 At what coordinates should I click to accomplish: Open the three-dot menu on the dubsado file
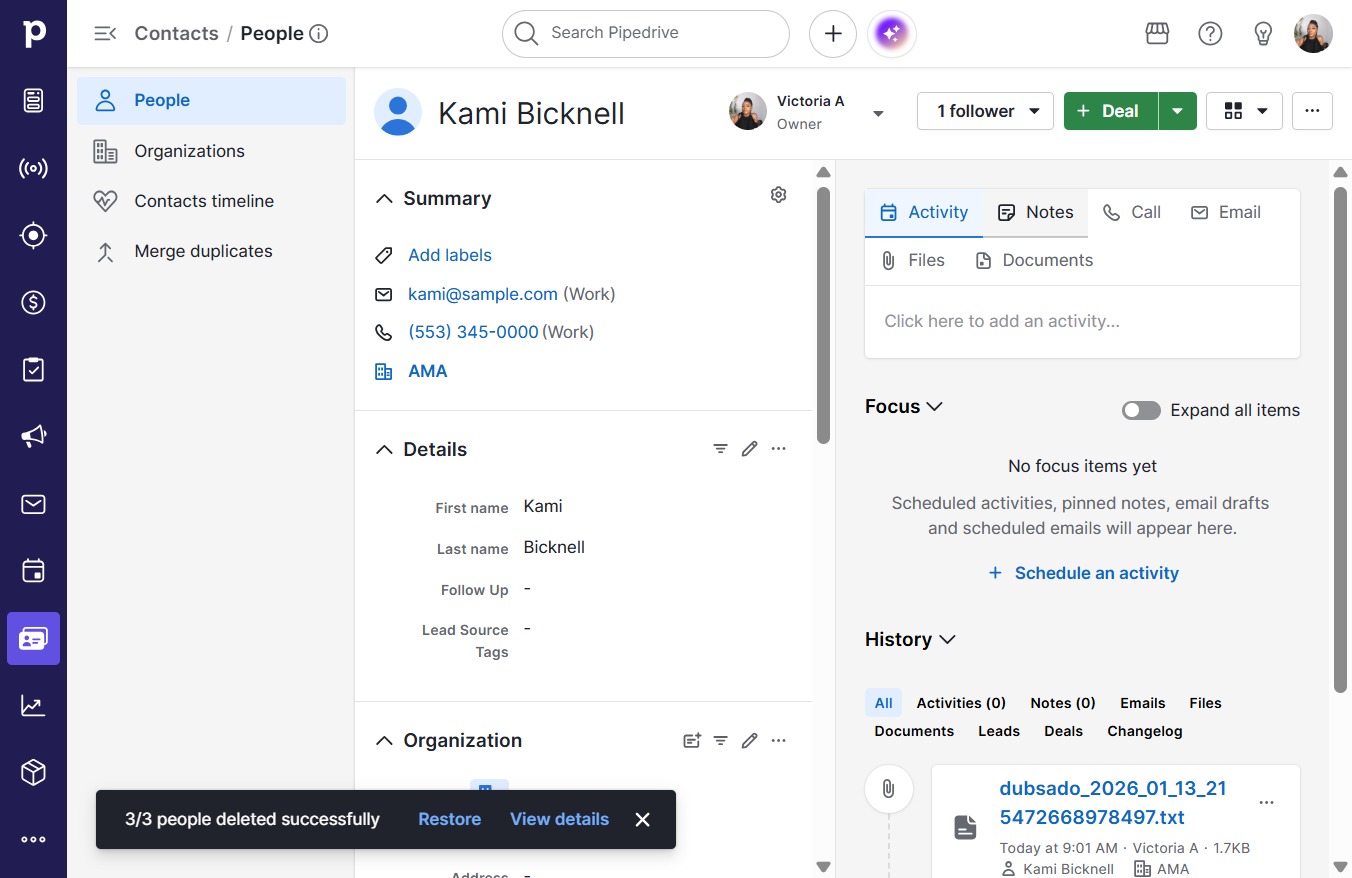pyautogui.click(x=1267, y=803)
